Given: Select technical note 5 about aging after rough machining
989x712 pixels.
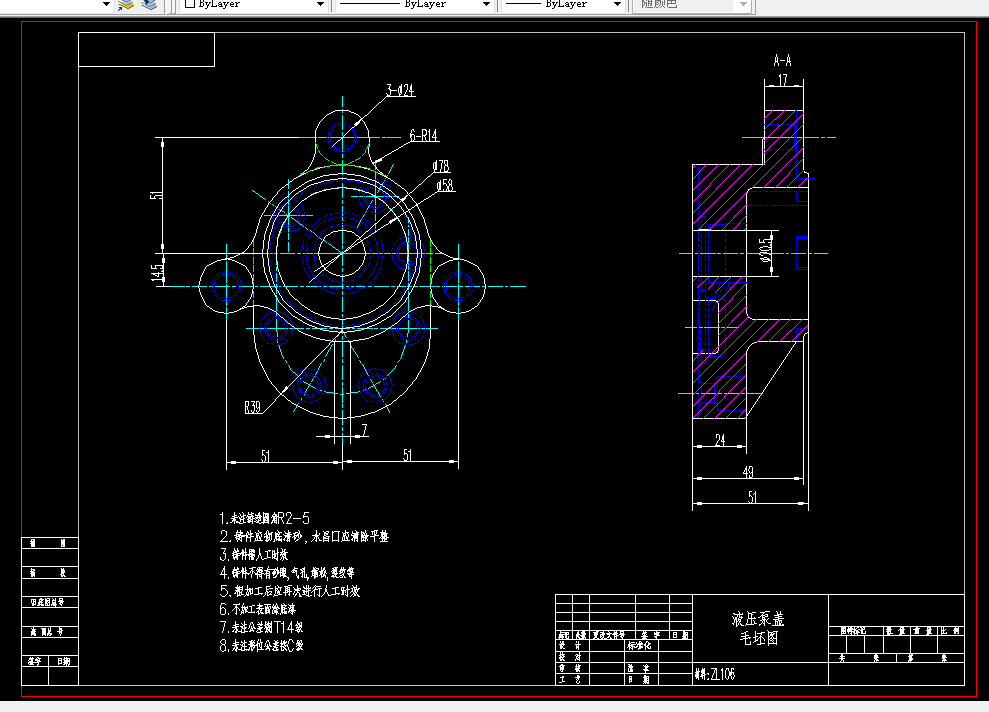Looking at the screenshot, I should (x=290, y=591).
